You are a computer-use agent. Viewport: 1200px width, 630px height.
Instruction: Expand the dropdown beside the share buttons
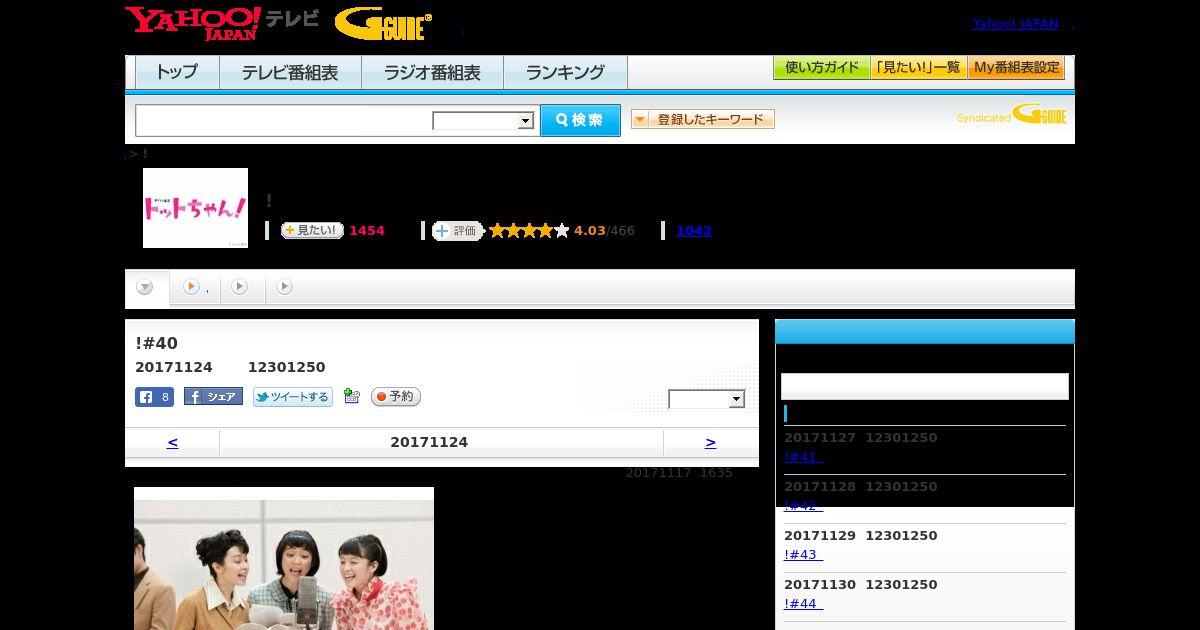[707, 399]
